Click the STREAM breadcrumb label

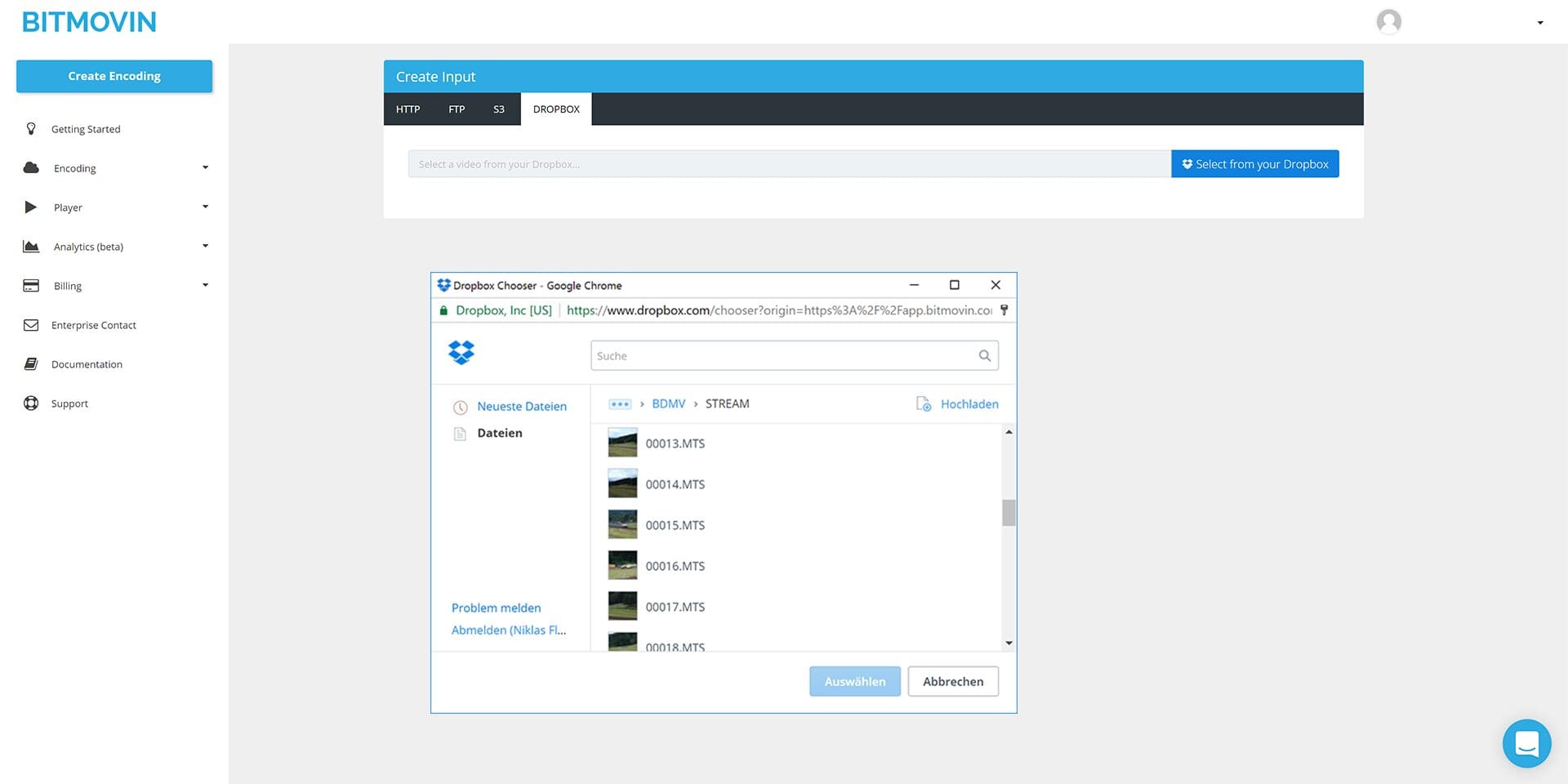pos(727,403)
